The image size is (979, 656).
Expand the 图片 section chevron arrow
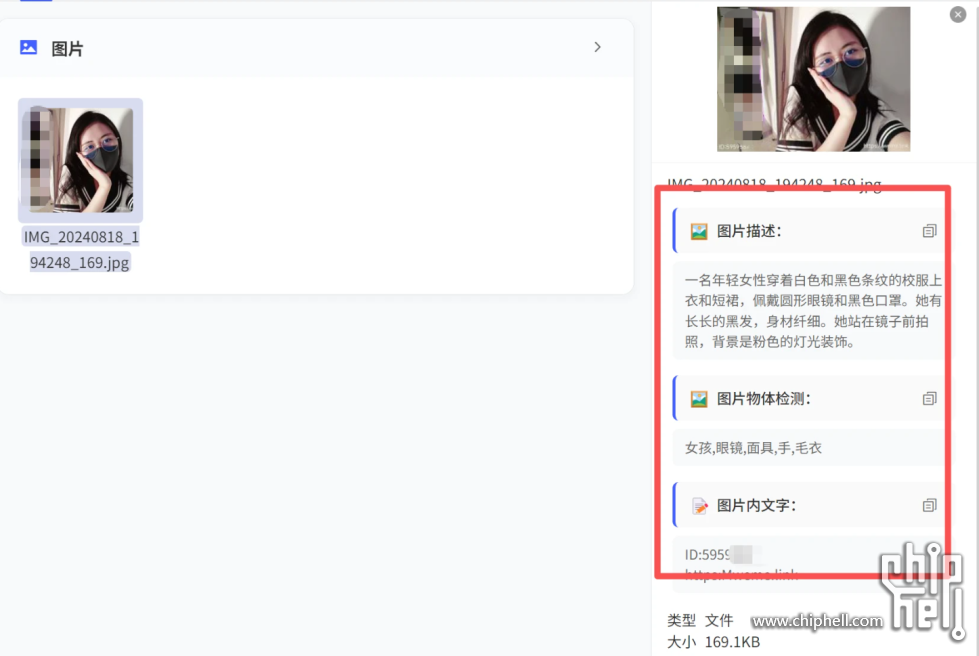(597, 47)
